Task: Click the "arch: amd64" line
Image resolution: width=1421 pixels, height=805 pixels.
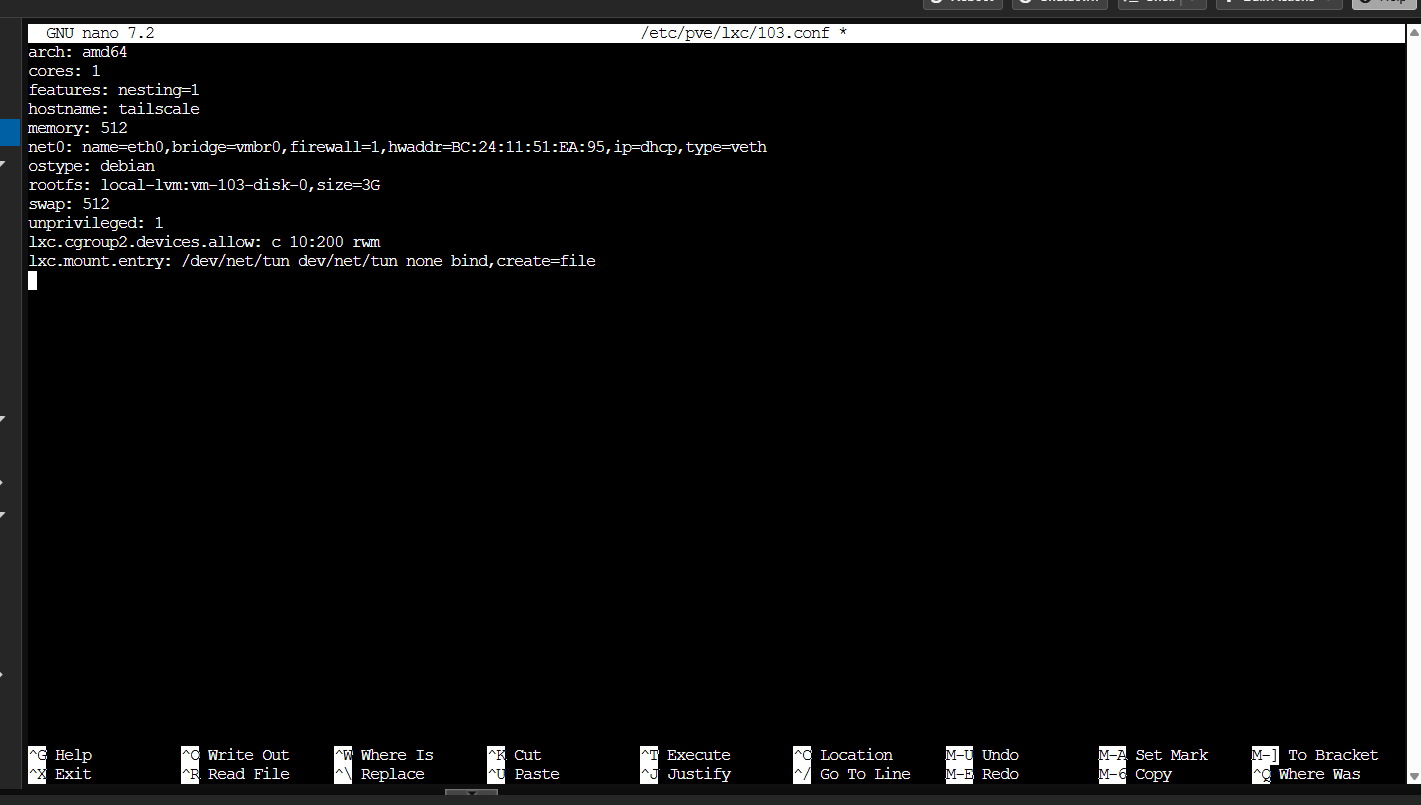Action: pos(78,52)
